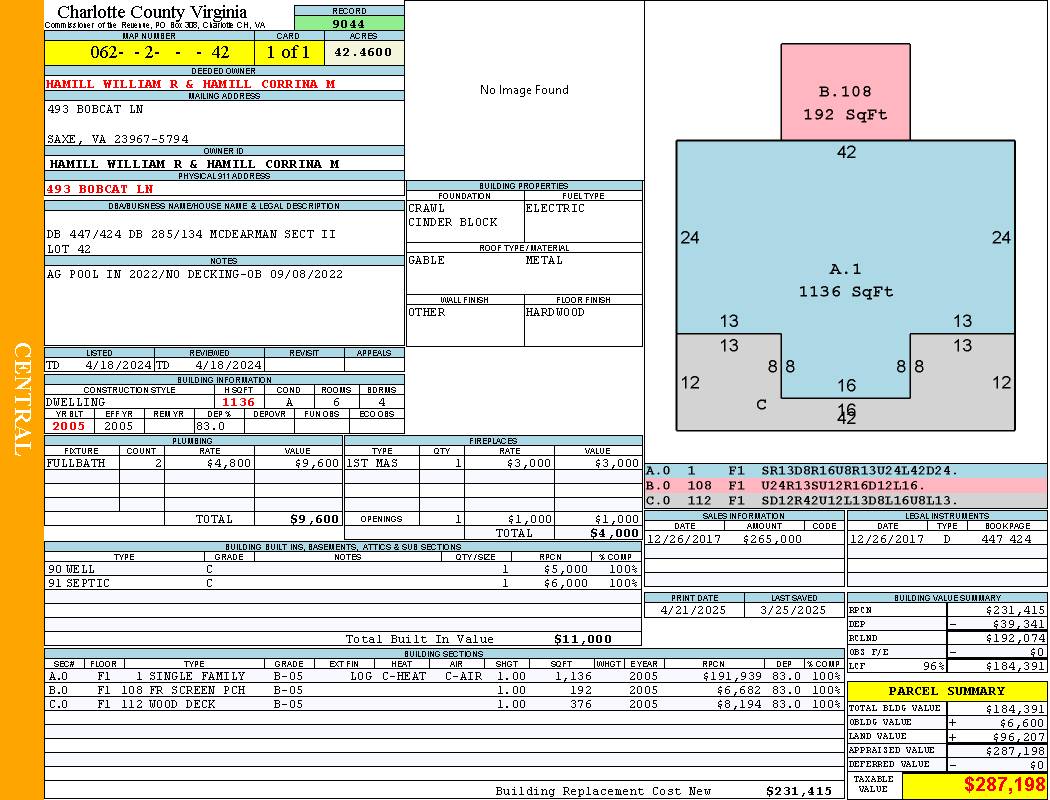Screen dimensions: 1050x800
Task: Click 108 FR SCREEN PCH section type
Action: click(x=183, y=690)
